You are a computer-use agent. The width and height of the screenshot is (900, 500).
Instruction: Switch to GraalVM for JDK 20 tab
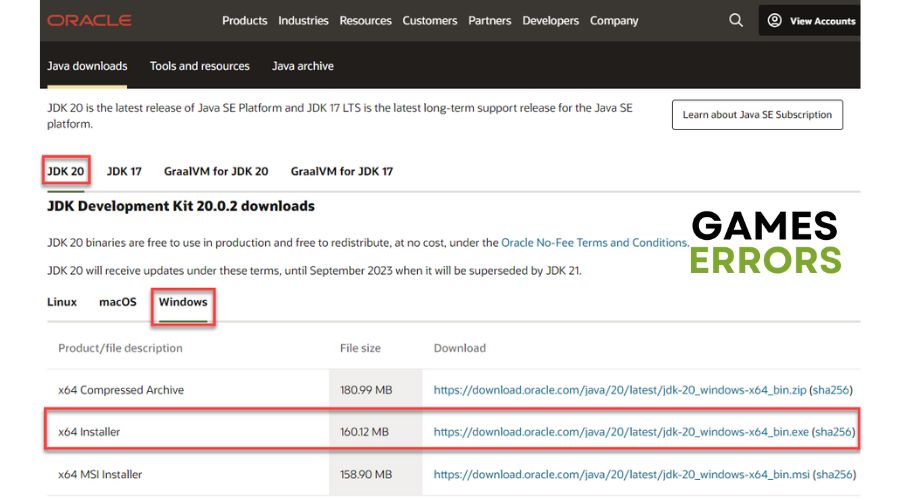[x=216, y=171]
